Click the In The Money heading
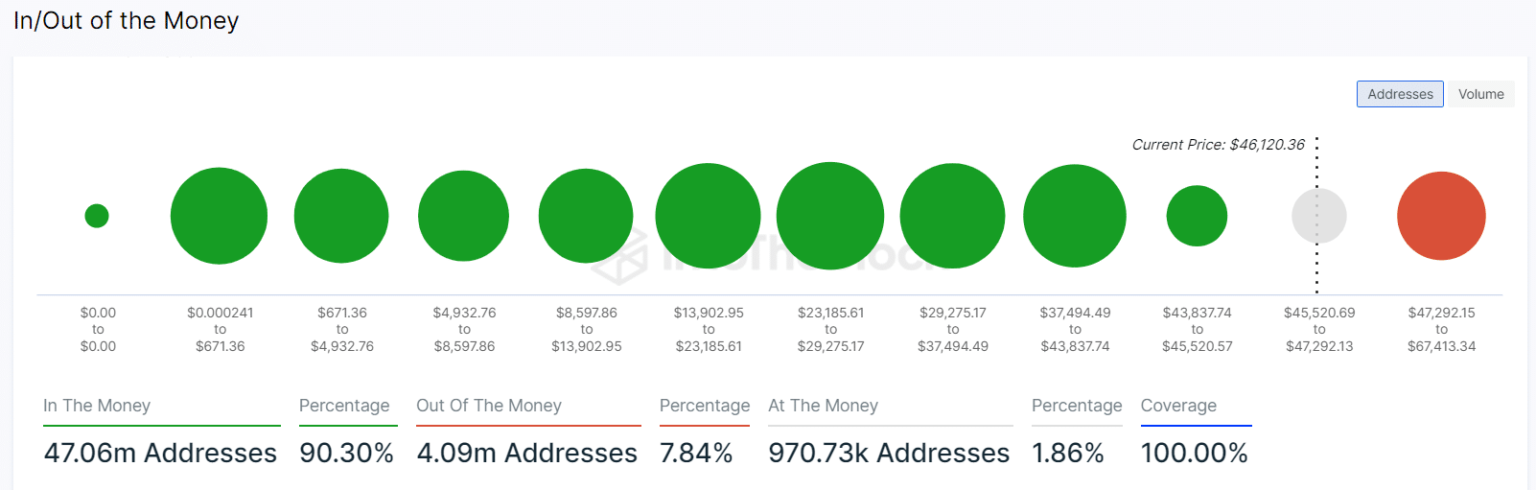 (97, 406)
